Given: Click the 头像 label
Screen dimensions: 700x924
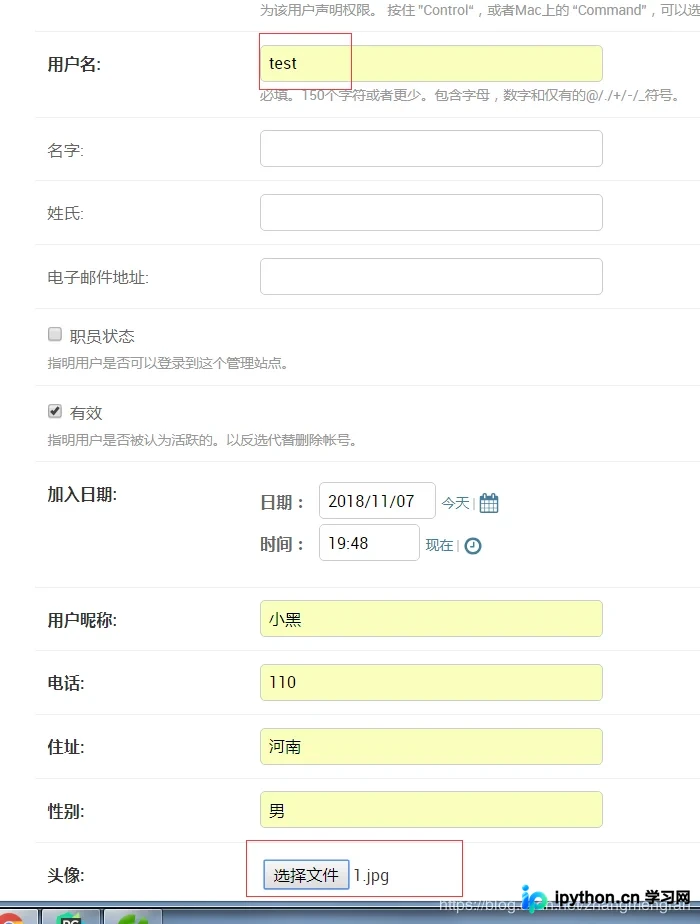Looking at the screenshot, I should pos(65,875).
